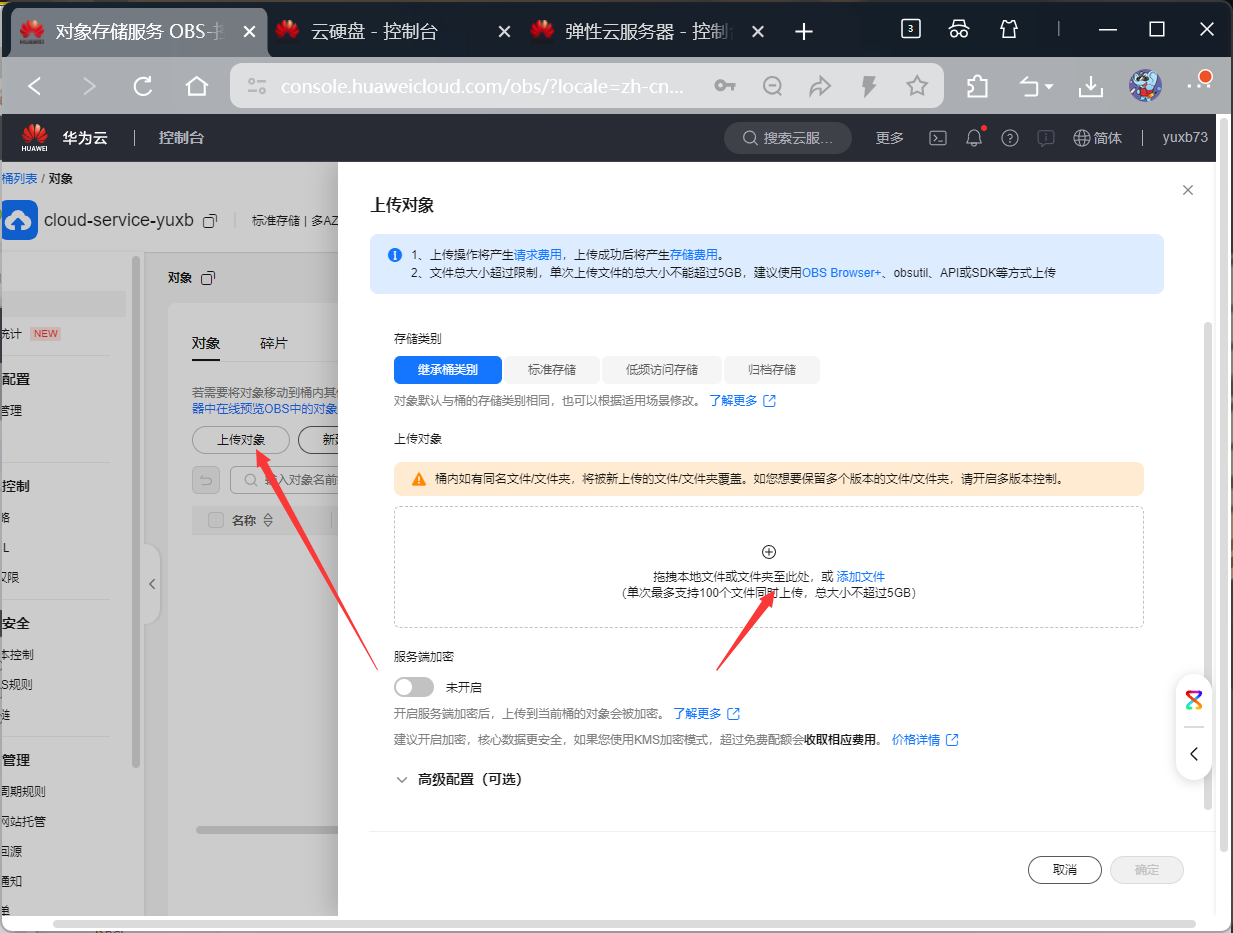
Task: Open the extensions puzzle icon
Action: 977,87
